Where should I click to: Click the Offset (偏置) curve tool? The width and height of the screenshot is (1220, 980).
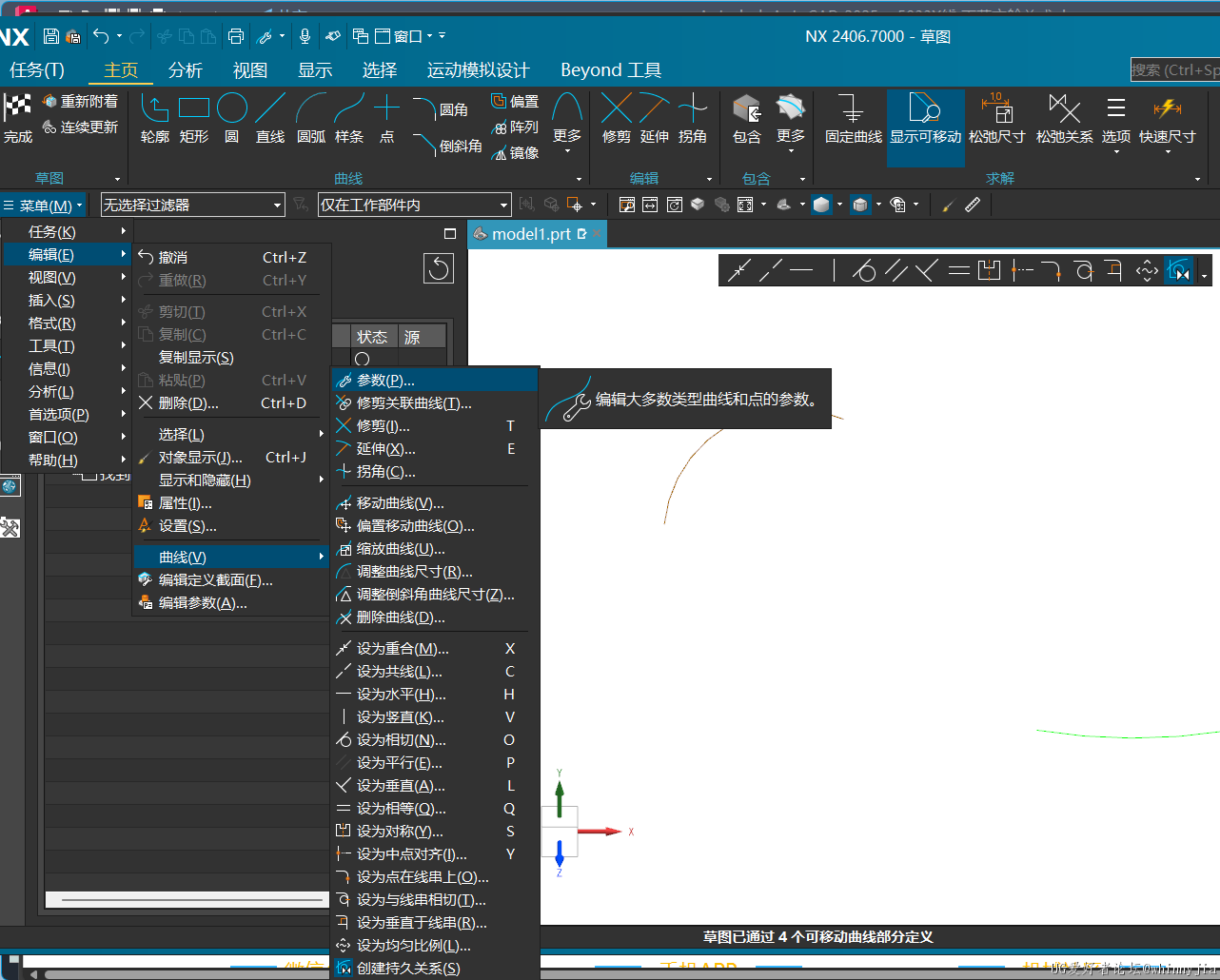[x=515, y=101]
